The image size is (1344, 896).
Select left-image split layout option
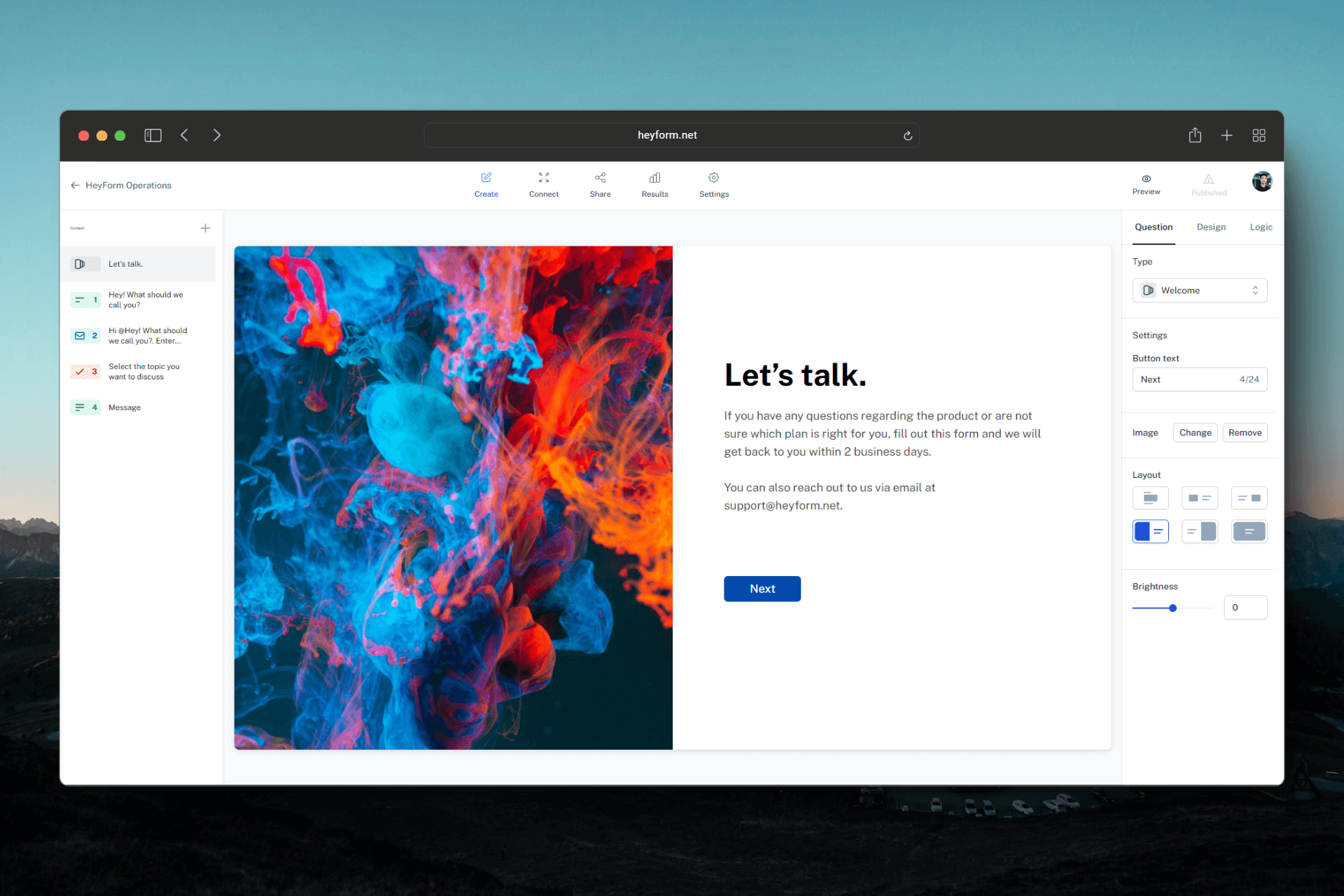click(x=1151, y=530)
